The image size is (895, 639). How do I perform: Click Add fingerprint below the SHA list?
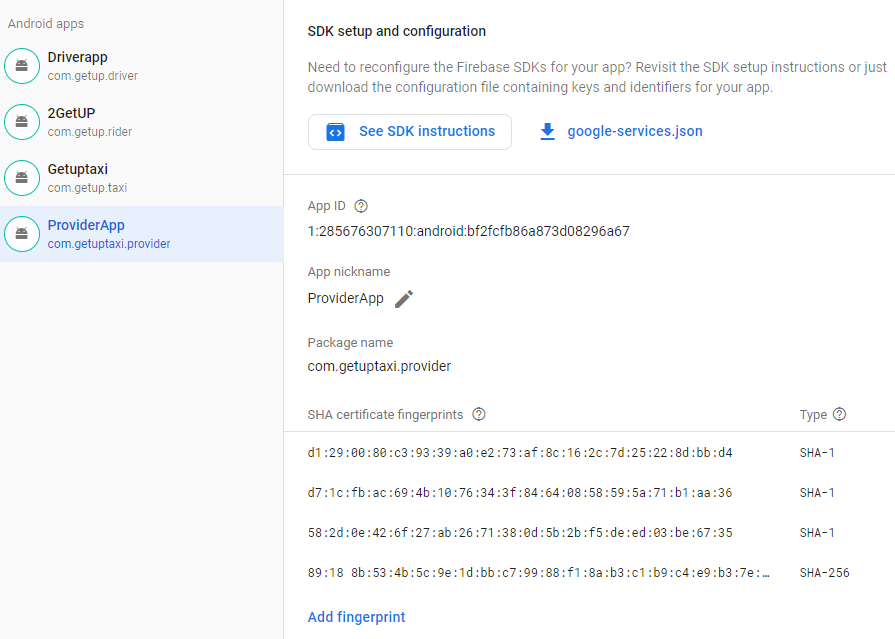[x=356, y=617]
